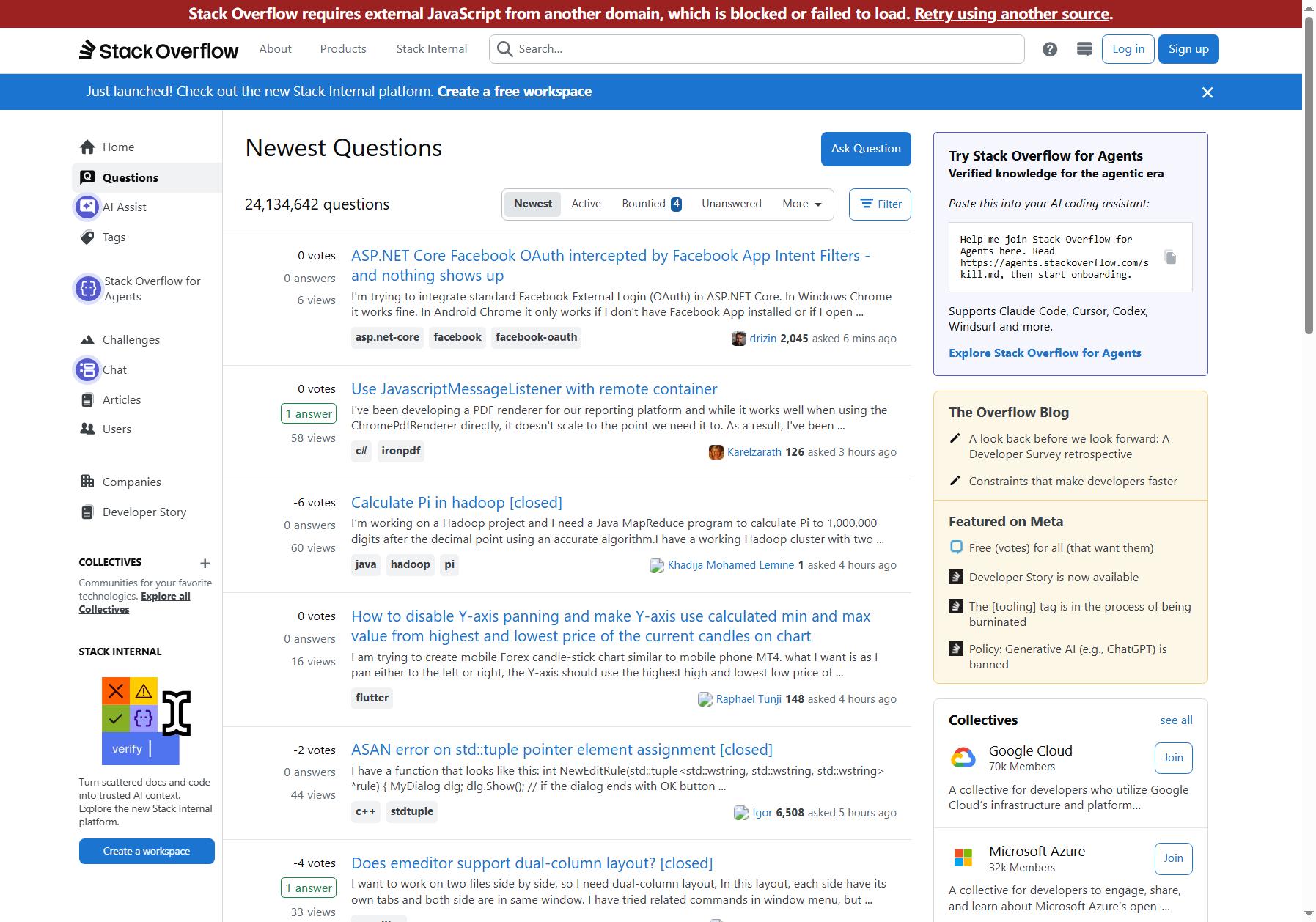Viewport: 1316px width, 922px height.
Task: Open the Products menu in header
Action: coord(343,49)
